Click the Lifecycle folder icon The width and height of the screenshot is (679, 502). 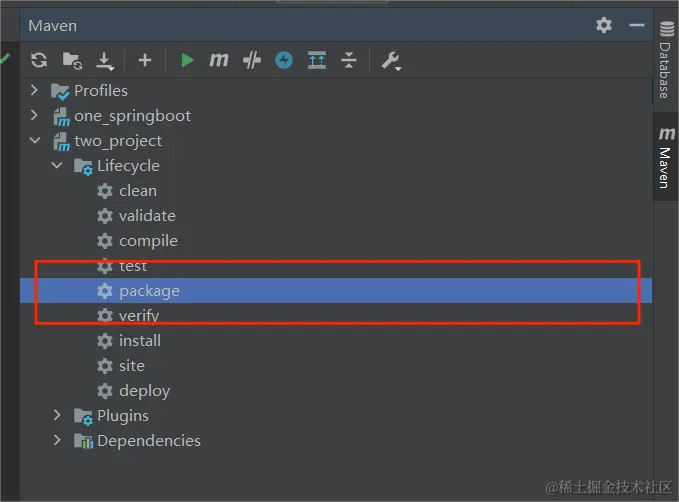click(83, 167)
